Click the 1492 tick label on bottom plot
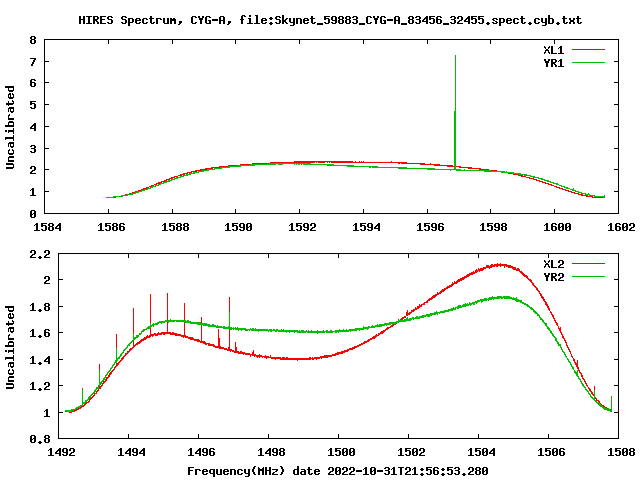 (x=61, y=452)
